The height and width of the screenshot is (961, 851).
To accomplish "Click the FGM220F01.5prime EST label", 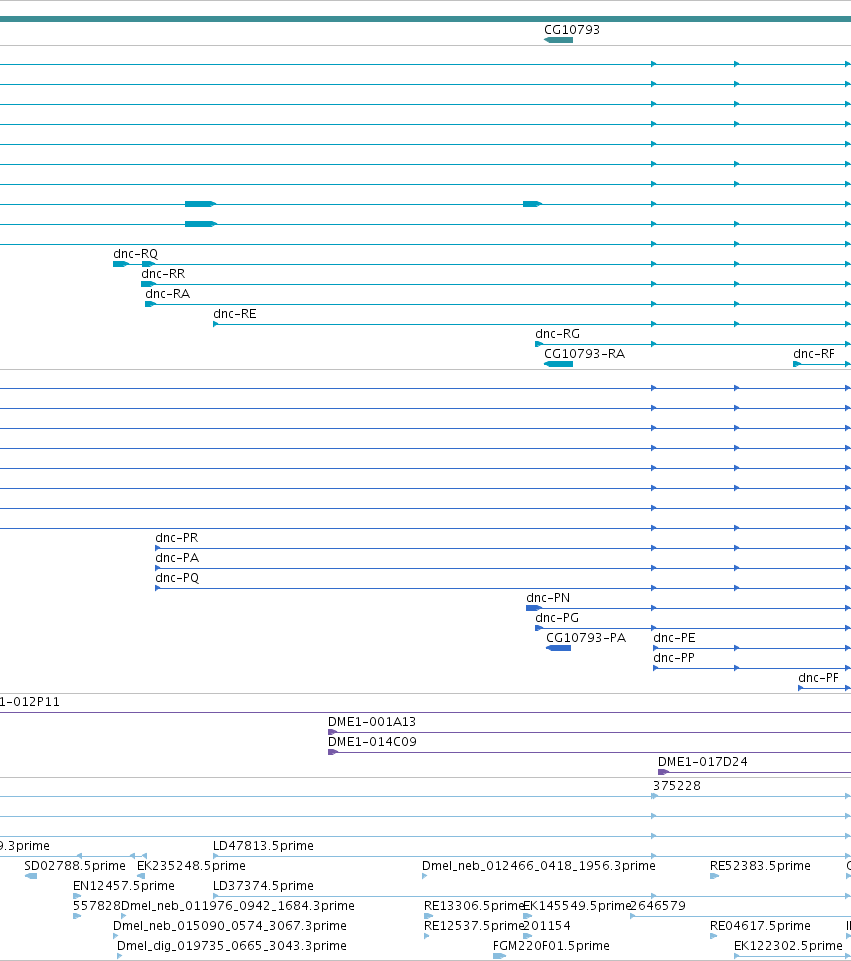I will [x=551, y=946].
